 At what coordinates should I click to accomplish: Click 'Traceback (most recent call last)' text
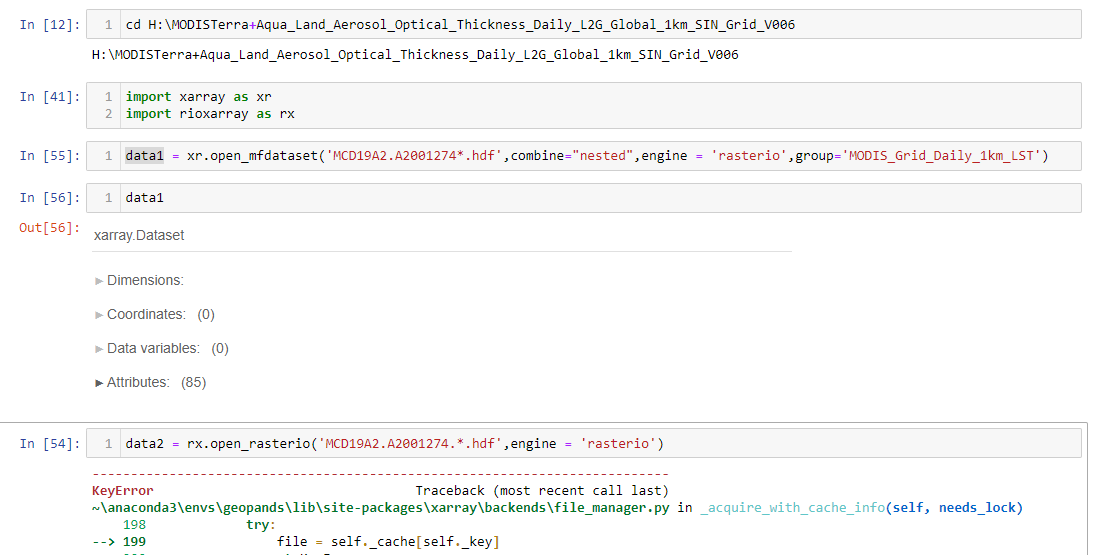542,491
